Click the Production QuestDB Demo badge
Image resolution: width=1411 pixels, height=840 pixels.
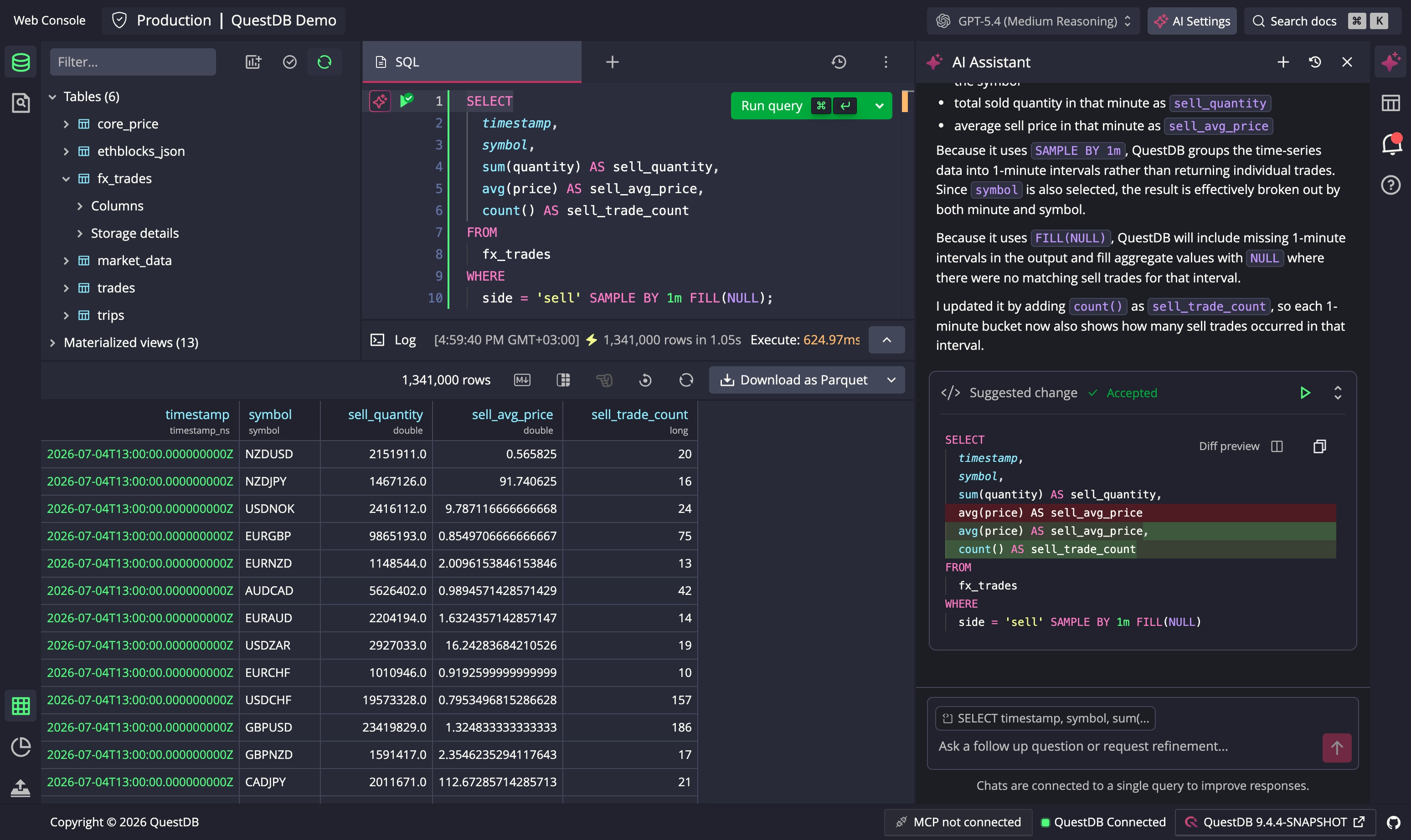click(x=224, y=20)
